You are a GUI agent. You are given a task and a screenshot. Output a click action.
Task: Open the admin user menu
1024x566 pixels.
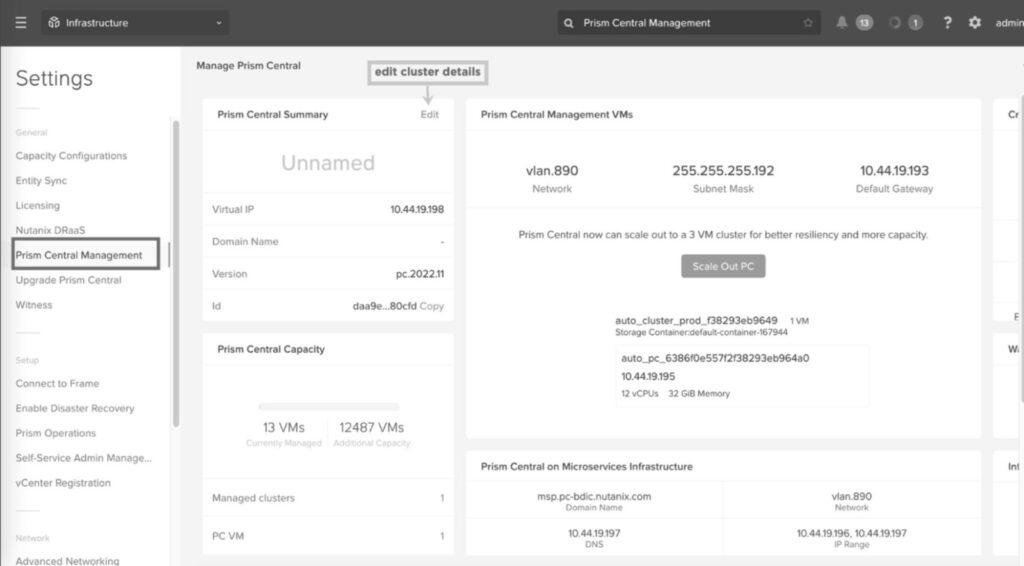point(1009,23)
